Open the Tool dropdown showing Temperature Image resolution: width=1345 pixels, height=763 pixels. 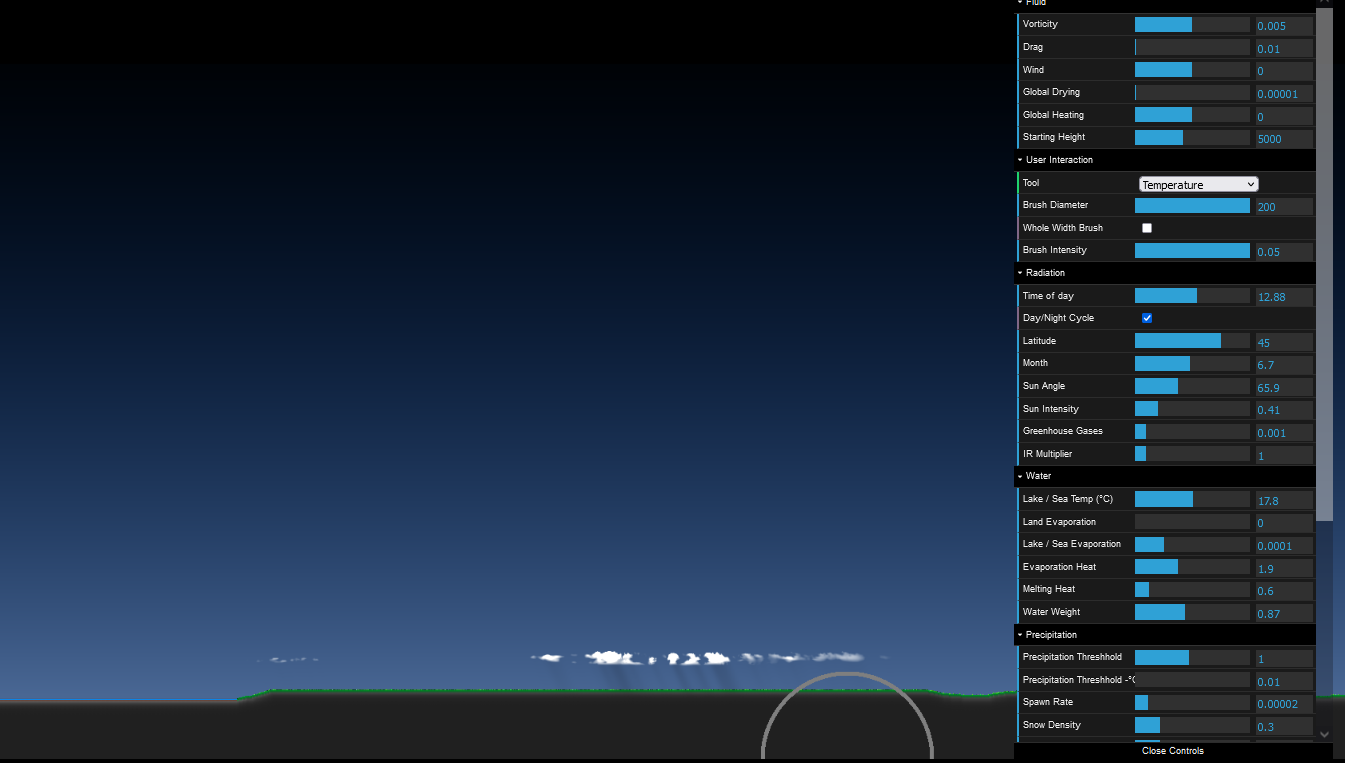(x=1198, y=184)
